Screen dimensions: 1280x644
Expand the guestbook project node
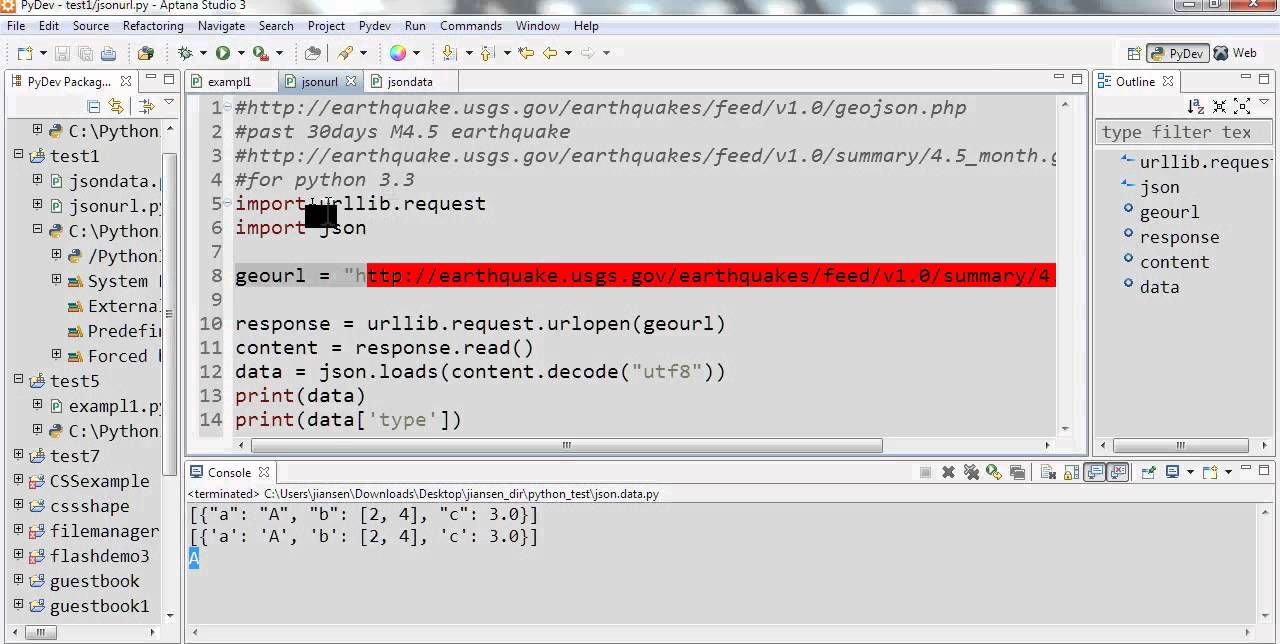click(x=18, y=580)
